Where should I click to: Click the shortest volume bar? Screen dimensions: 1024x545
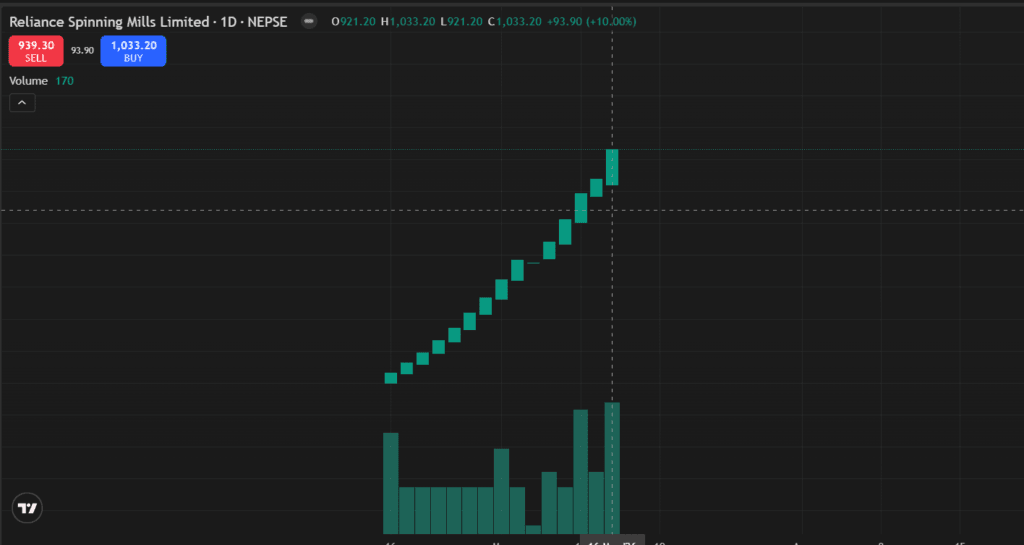tap(533, 529)
